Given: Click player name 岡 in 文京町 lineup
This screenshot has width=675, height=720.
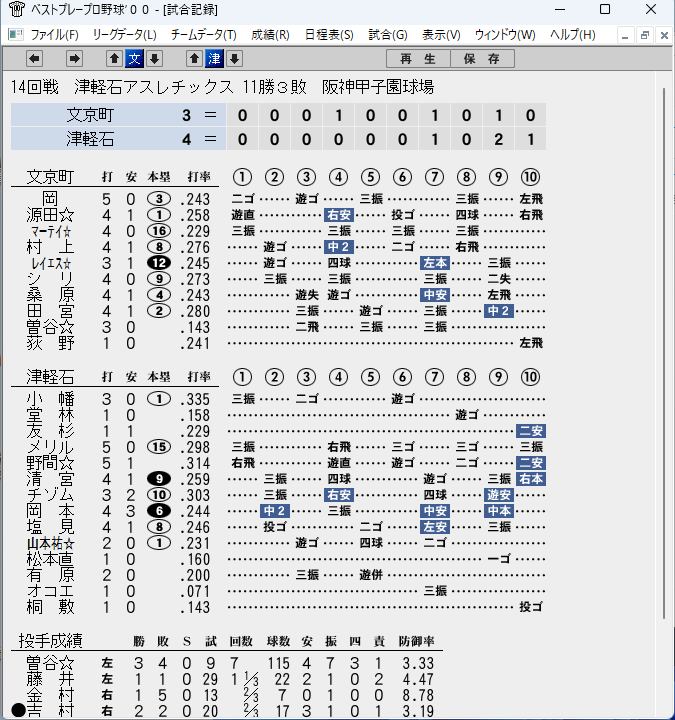Looking at the screenshot, I should coord(50,199).
